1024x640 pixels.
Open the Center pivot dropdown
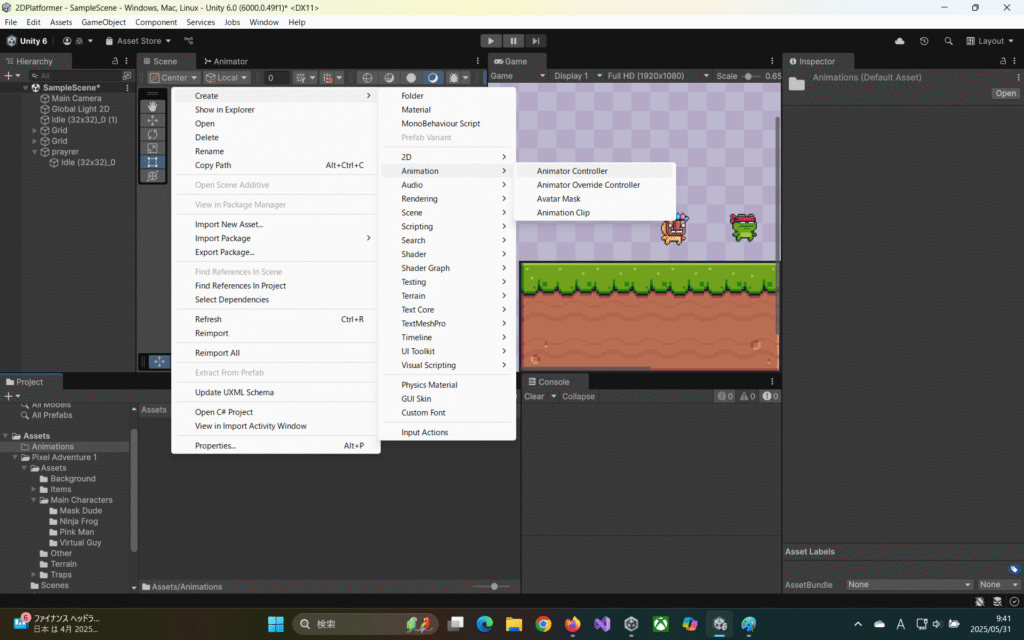pos(173,78)
